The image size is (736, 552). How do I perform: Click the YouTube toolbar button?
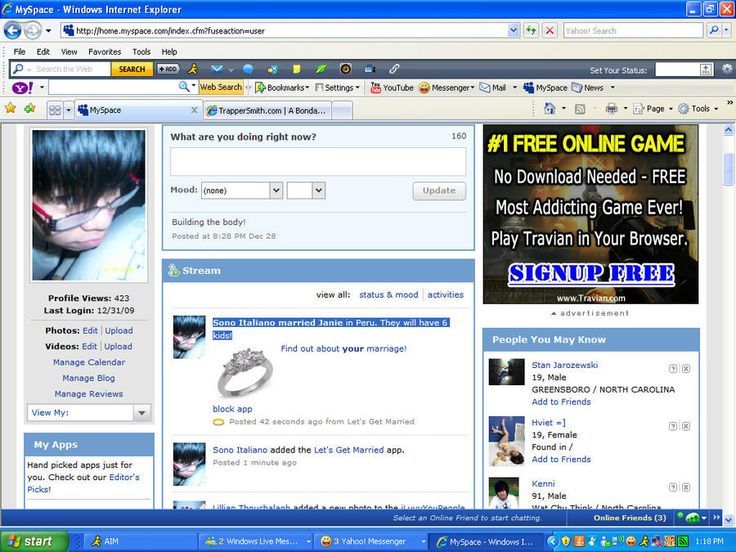point(391,88)
